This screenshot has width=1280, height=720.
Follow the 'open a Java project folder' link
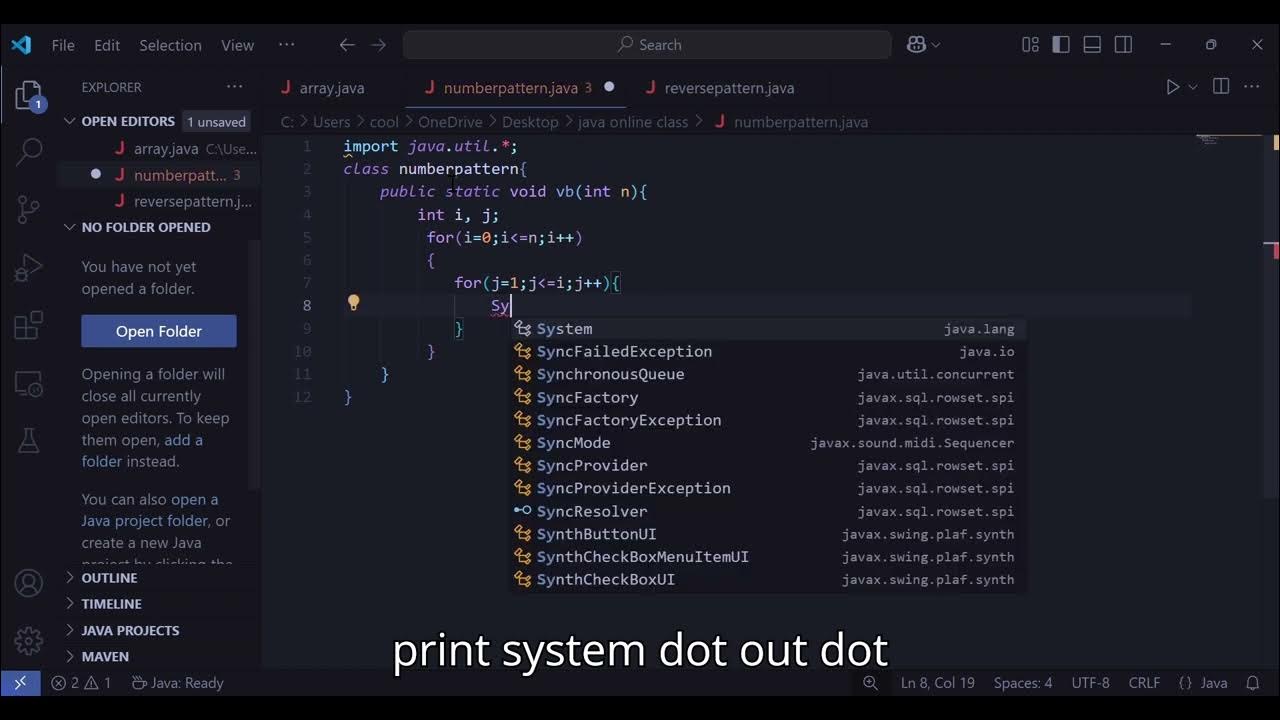148,510
